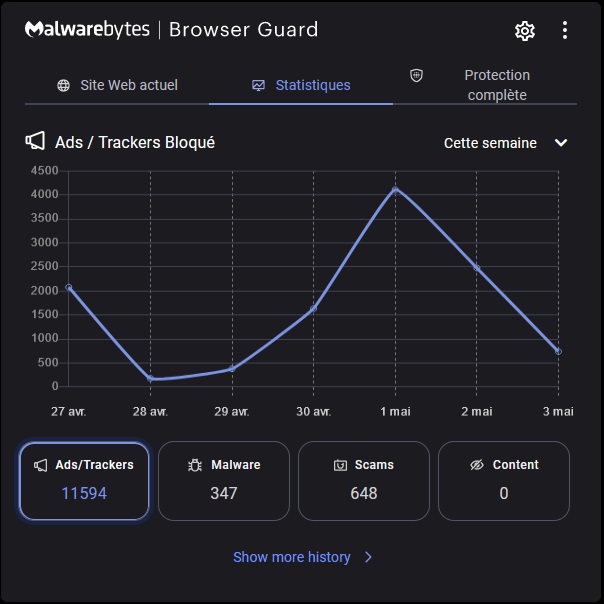Open settings with the gear icon

(x=525, y=31)
